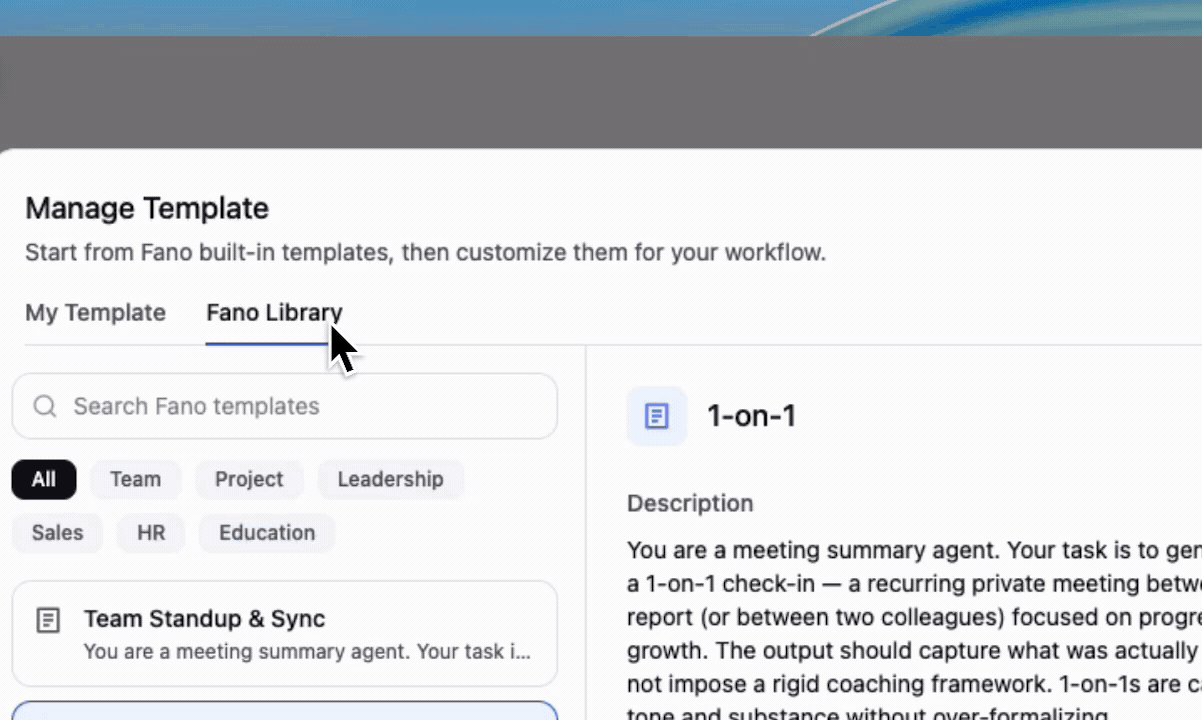Screen dimensions: 1202x720
Task: Filter templates by Leadership
Action: point(390,479)
